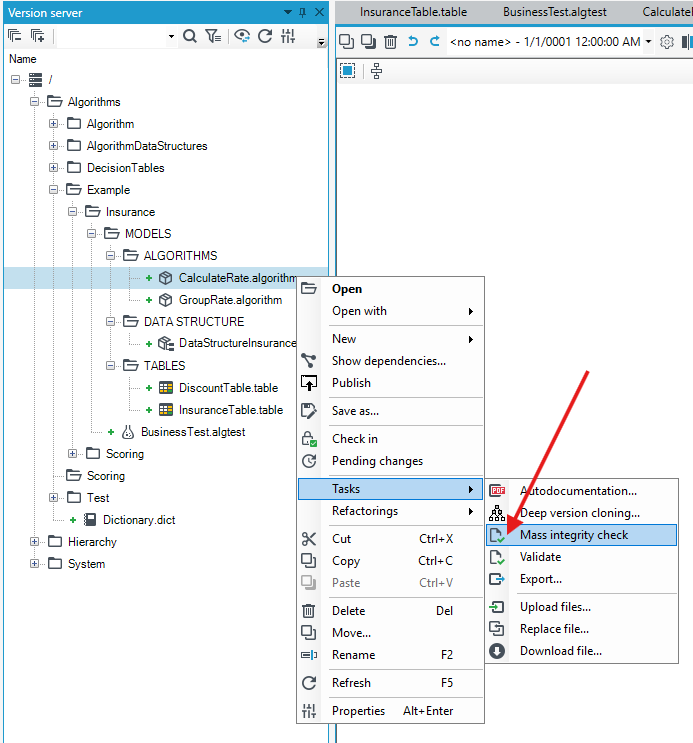Click the redo arrow icon
This screenshot has height=743, width=693.
[435, 42]
